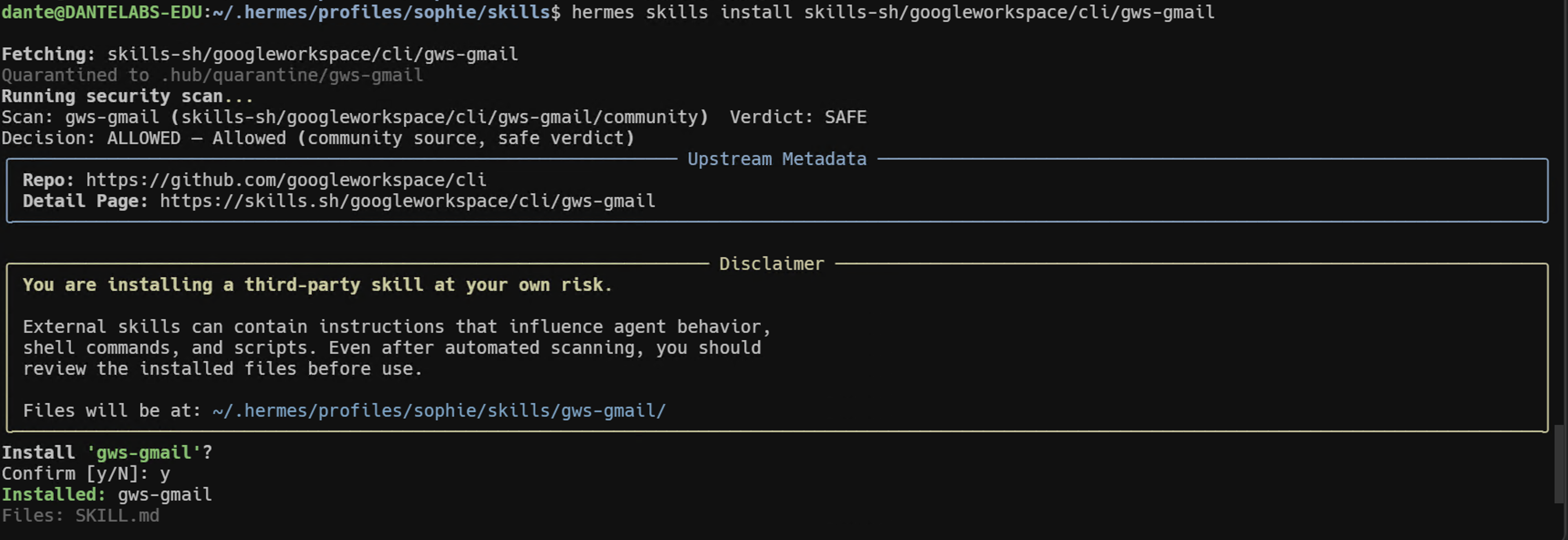1568x540 pixels.
Task: Click the scrollbar thumb on right edge
Action: pos(1559,464)
